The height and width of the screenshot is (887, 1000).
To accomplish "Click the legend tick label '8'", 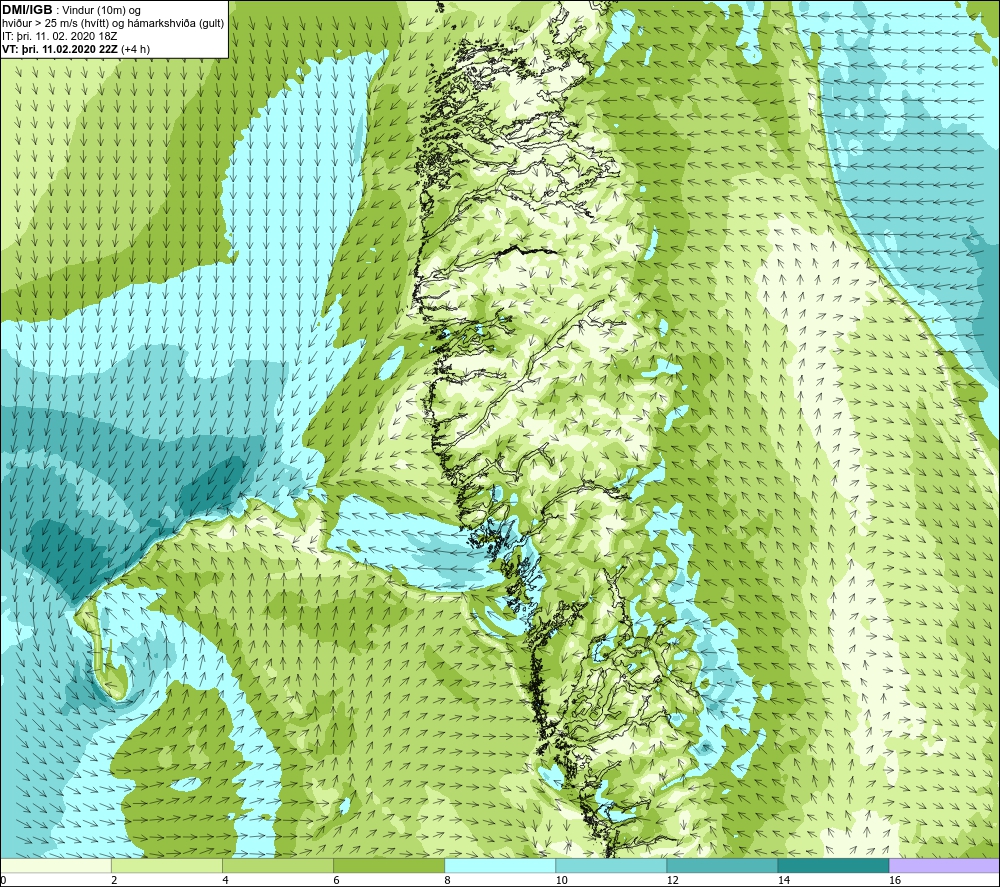I will click(446, 881).
